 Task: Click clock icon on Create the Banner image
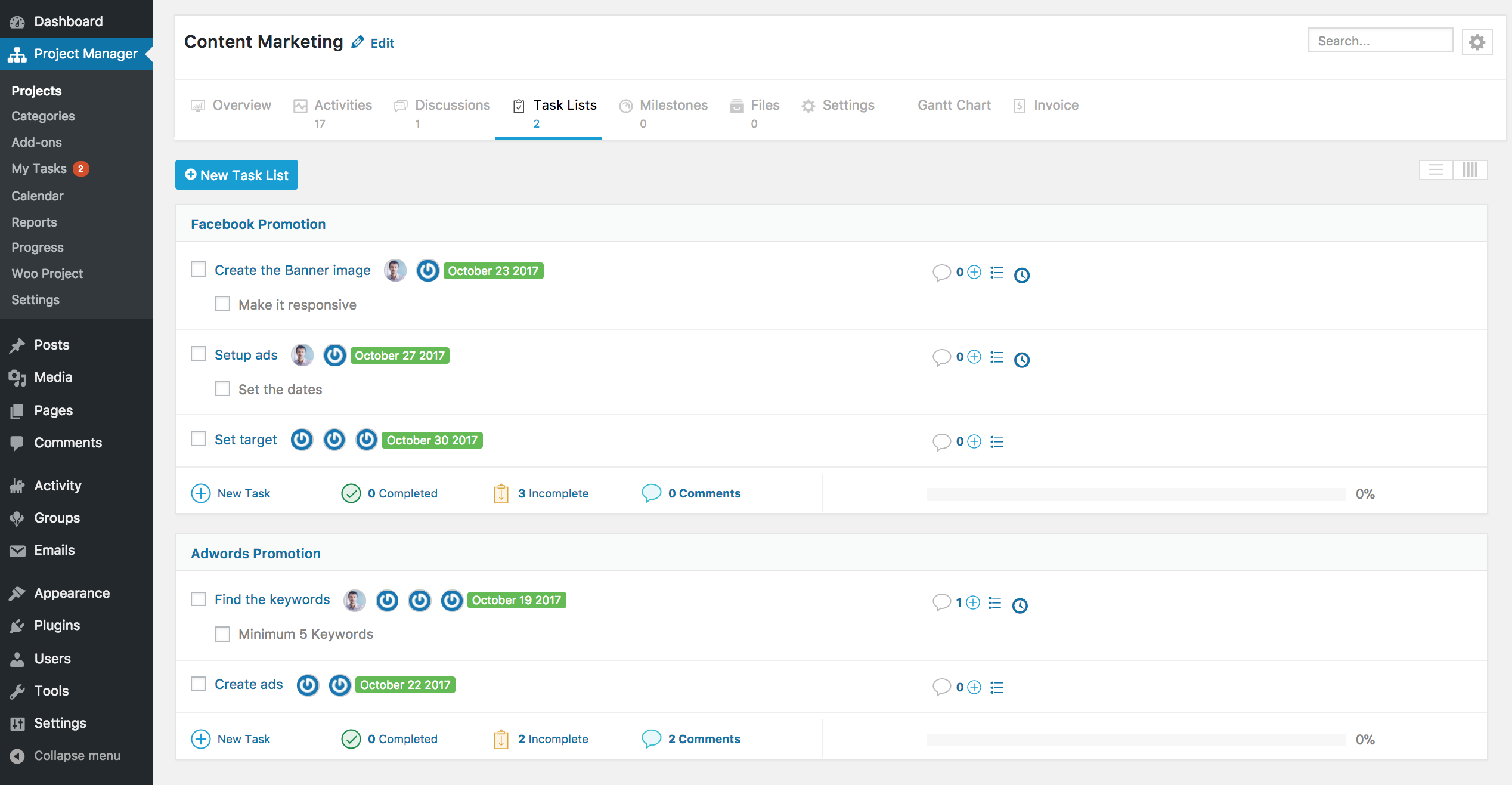pos(1022,275)
